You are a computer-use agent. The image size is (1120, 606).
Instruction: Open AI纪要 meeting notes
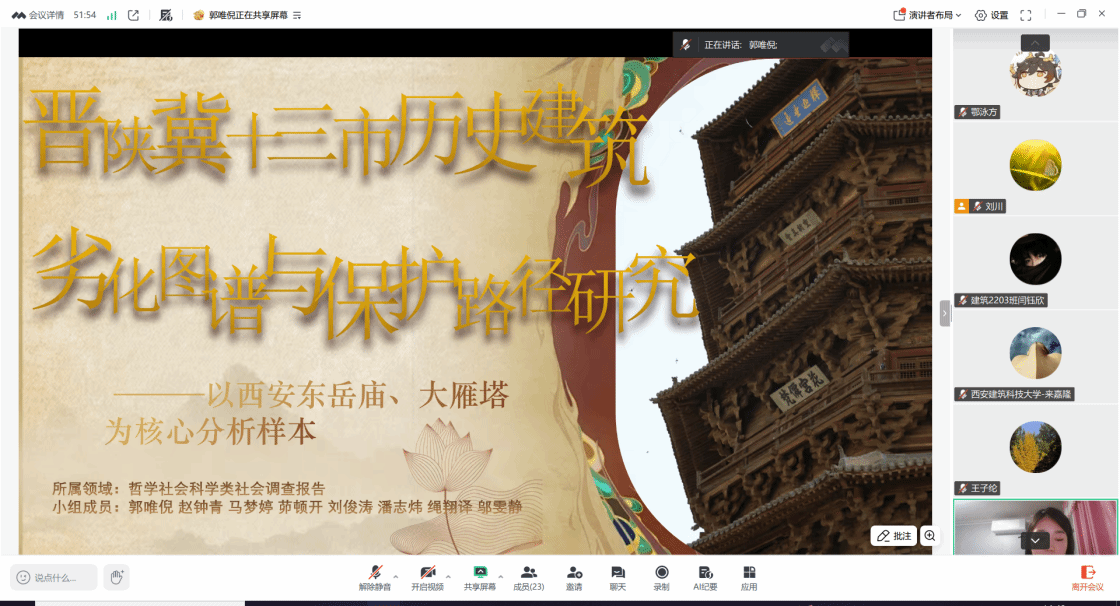pos(705,577)
